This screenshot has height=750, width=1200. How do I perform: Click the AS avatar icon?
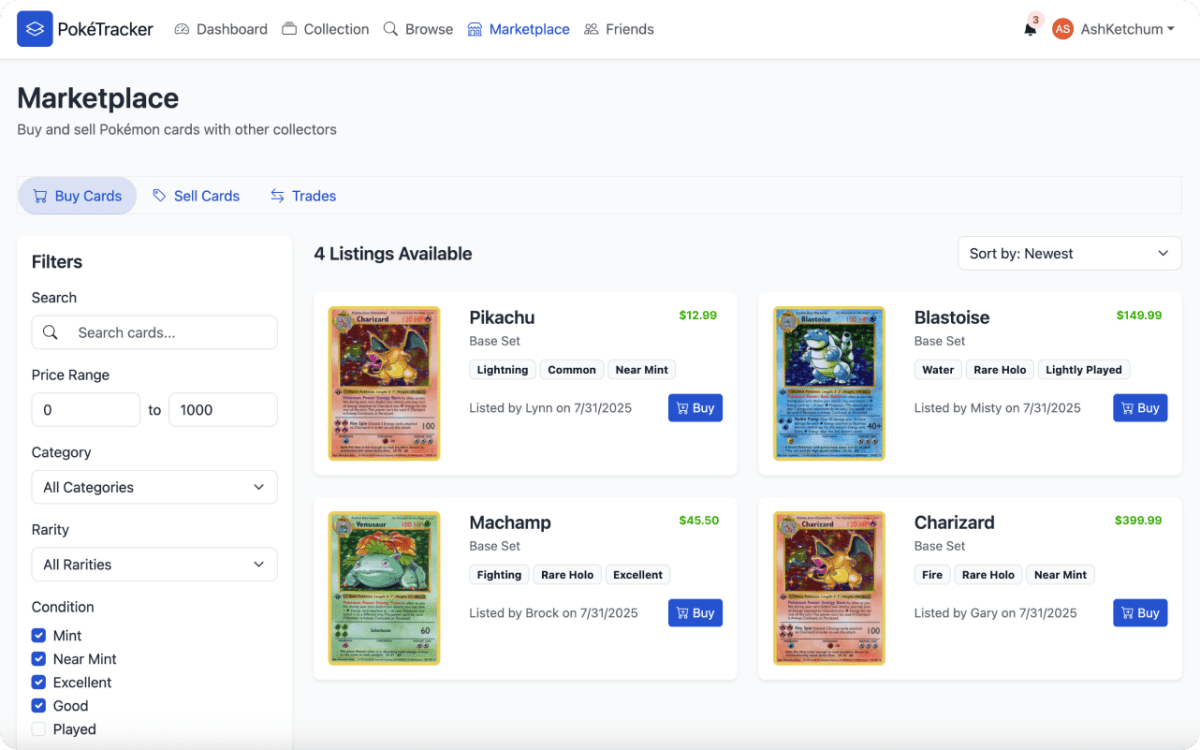1062,29
